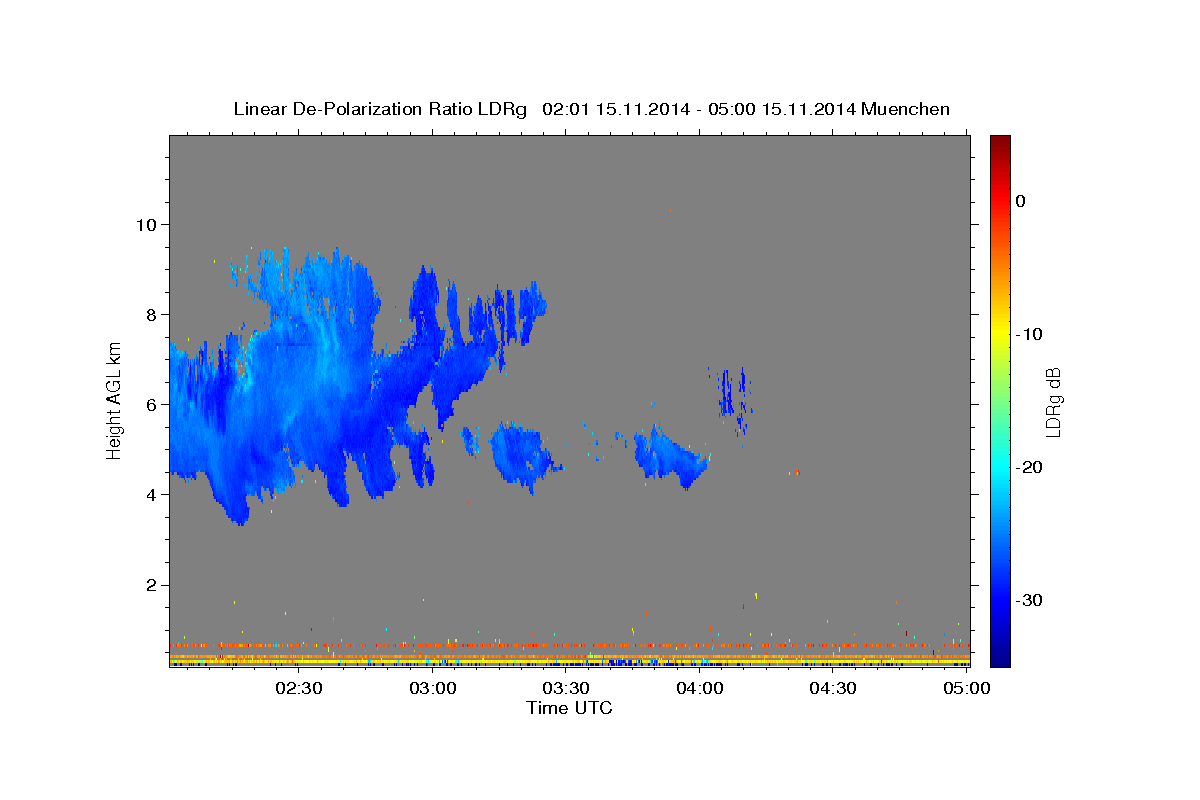This screenshot has width=1200, height=800.
Task: Click the '03:00' time axis label
Action: pyautogui.click(x=433, y=688)
